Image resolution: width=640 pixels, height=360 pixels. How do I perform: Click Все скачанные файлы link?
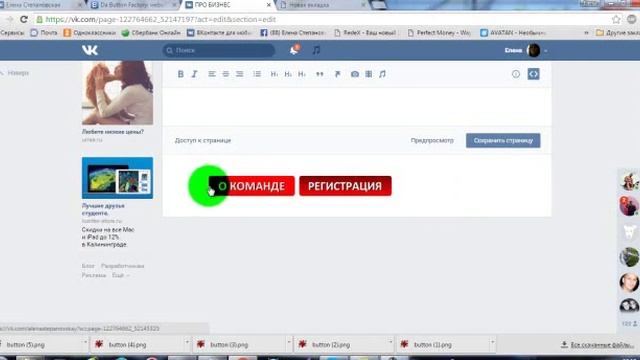click(598, 345)
